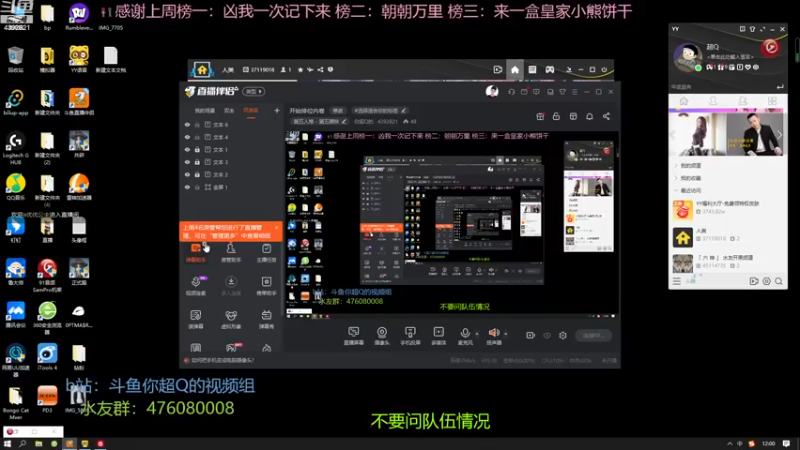Mute the 麦克风 microphone
800x450 pixels.
pyautogui.click(x=465, y=336)
